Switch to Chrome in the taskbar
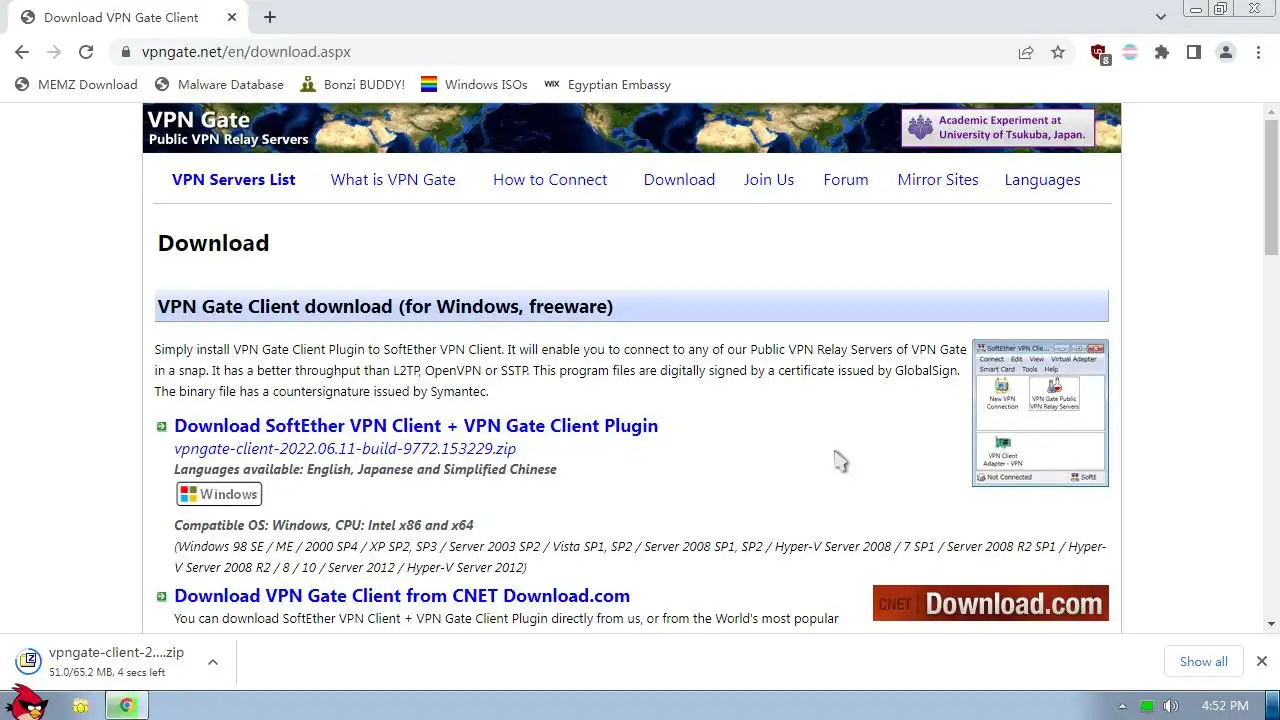Viewport: 1280px width, 720px height. pos(126,706)
